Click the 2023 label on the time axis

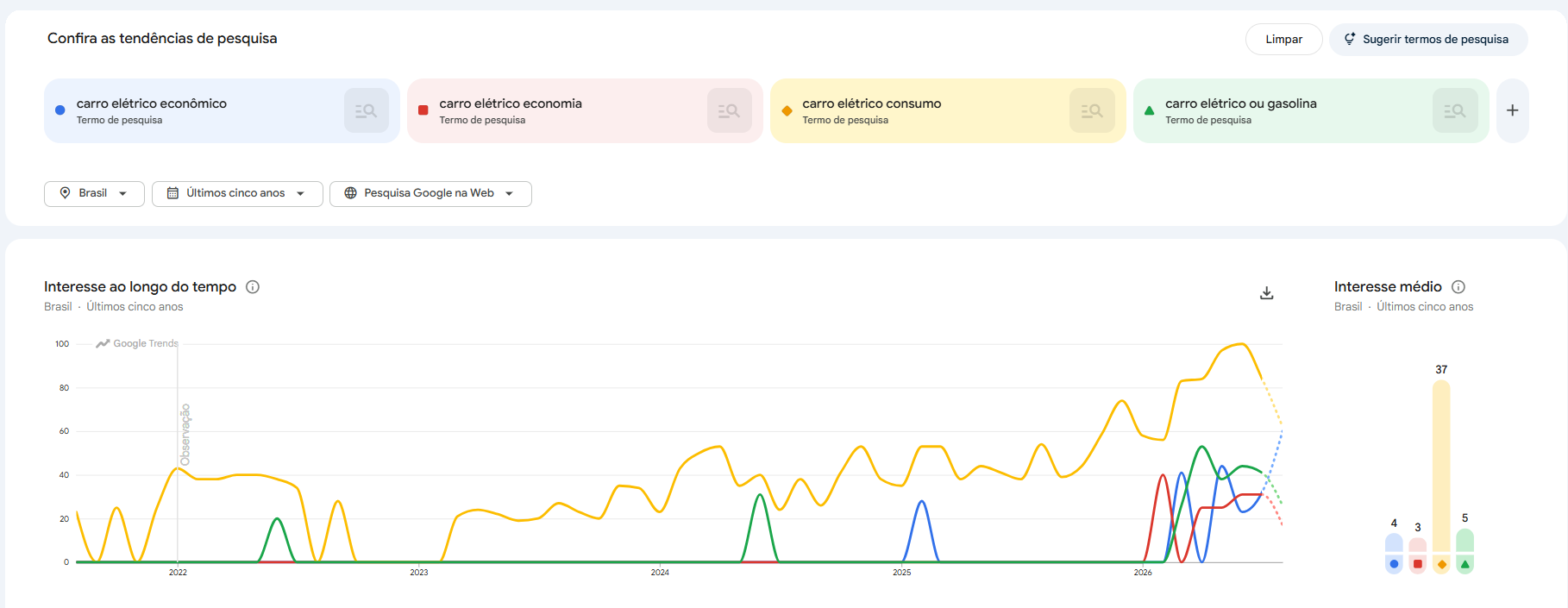(419, 573)
